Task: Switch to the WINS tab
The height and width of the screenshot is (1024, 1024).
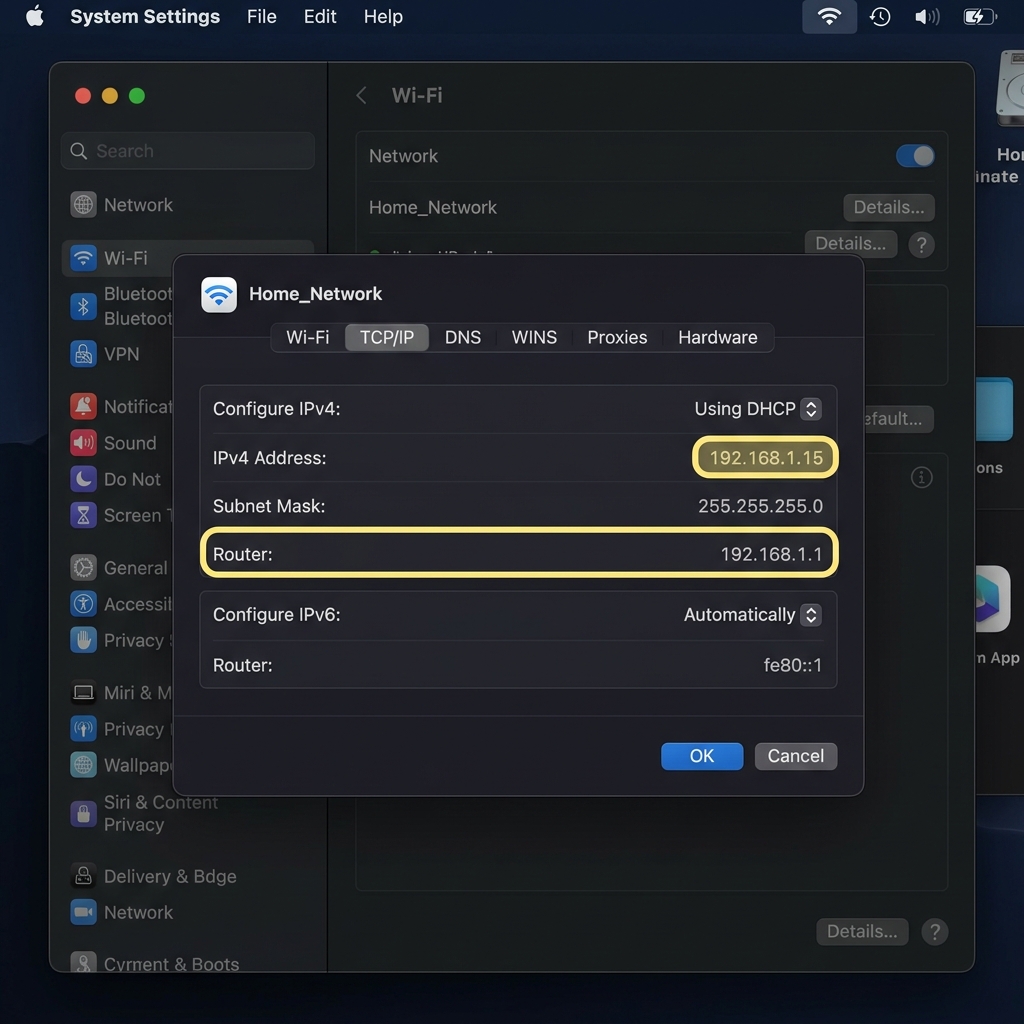Action: pyautogui.click(x=534, y=337)
